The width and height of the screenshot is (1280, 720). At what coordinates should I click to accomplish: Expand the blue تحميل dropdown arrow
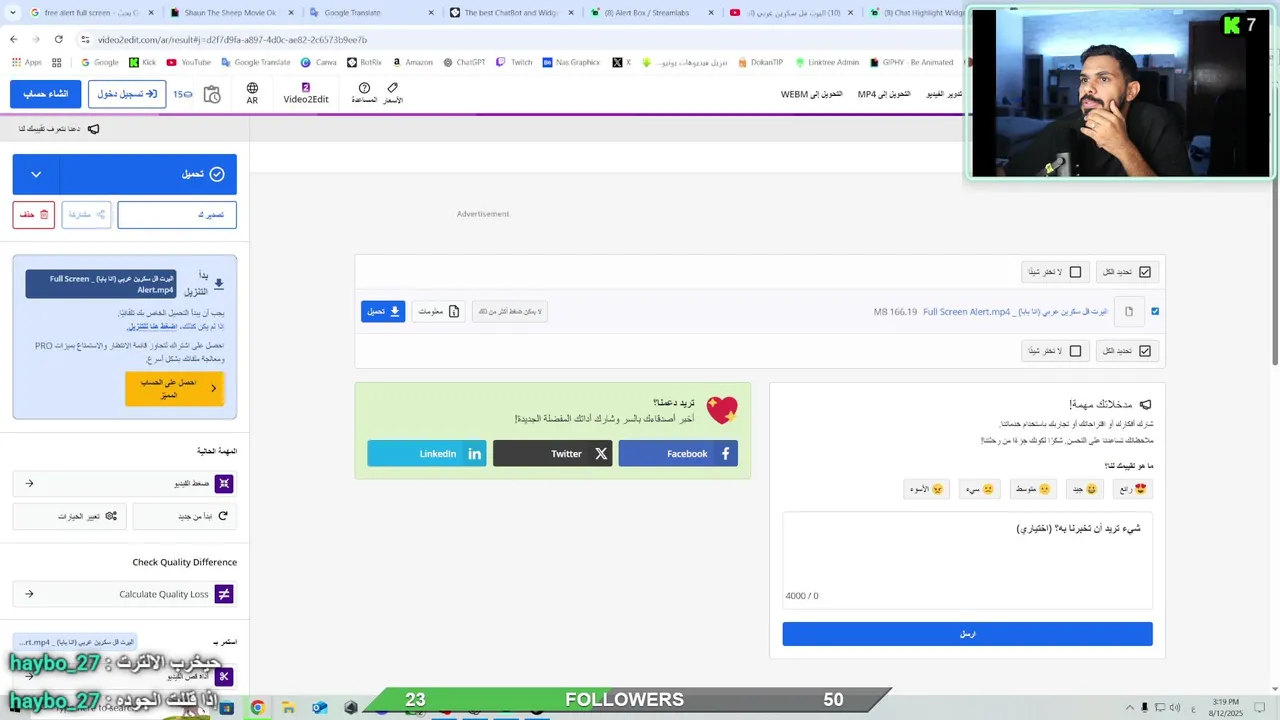[x=36, y=174]
